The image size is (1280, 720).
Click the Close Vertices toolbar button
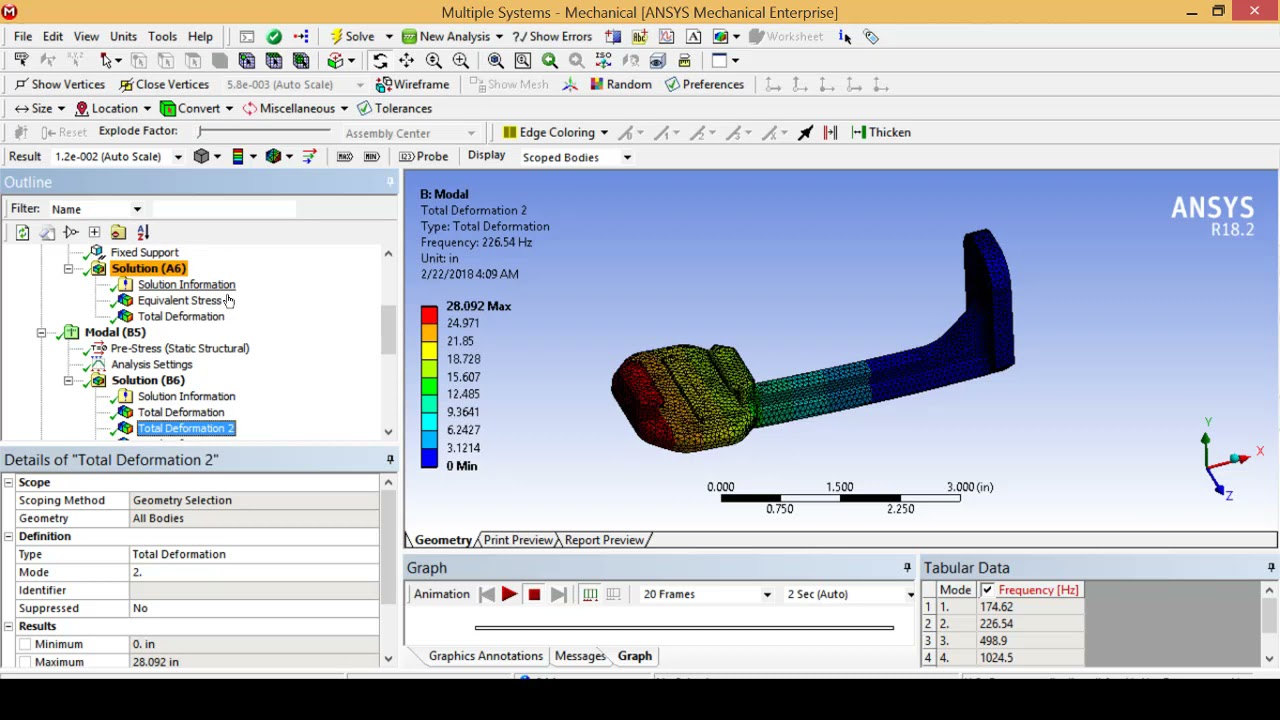pyautogui.click(x=164, y=84)
